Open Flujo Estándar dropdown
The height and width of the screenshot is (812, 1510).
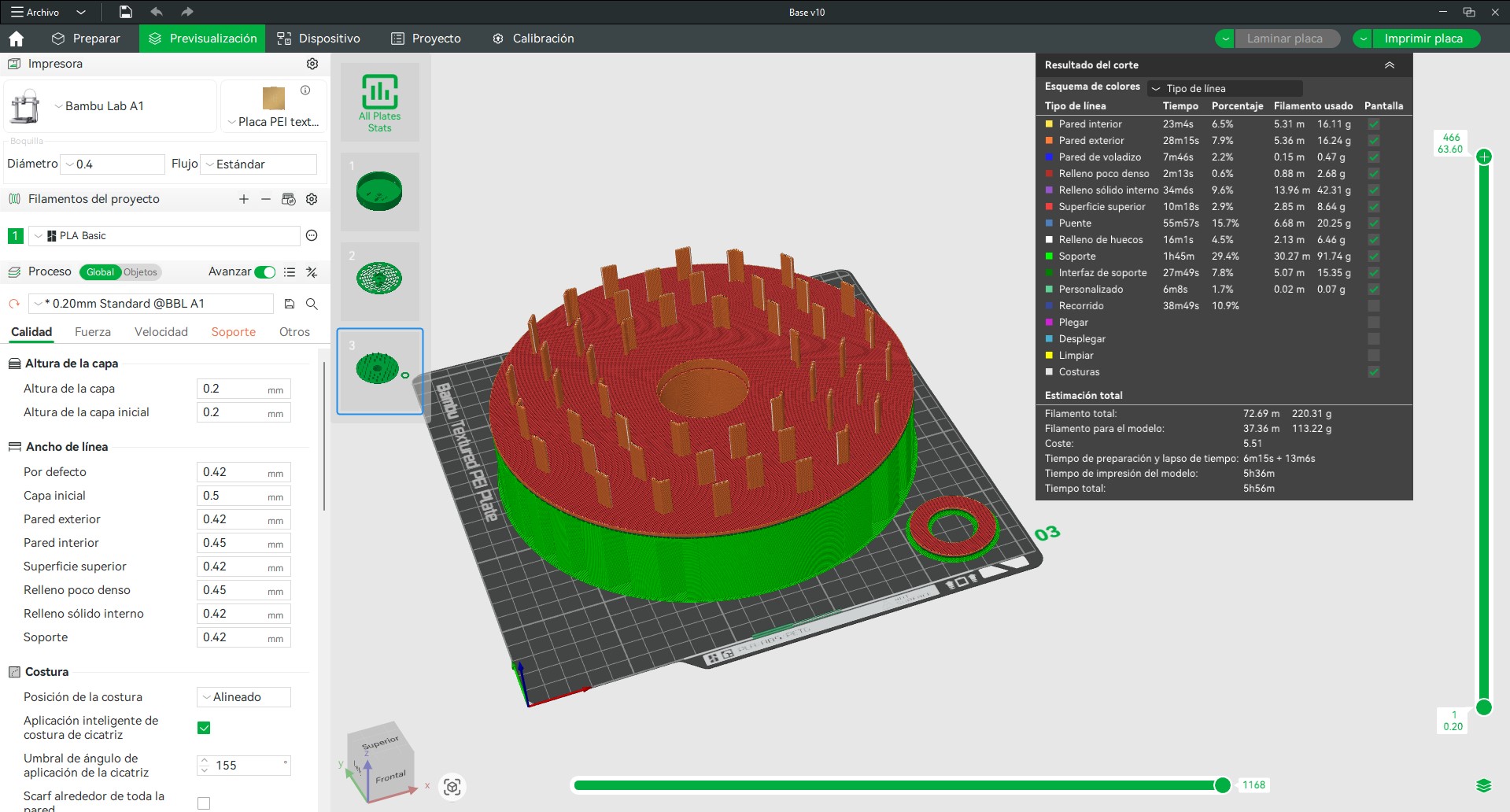coord(259,164)
